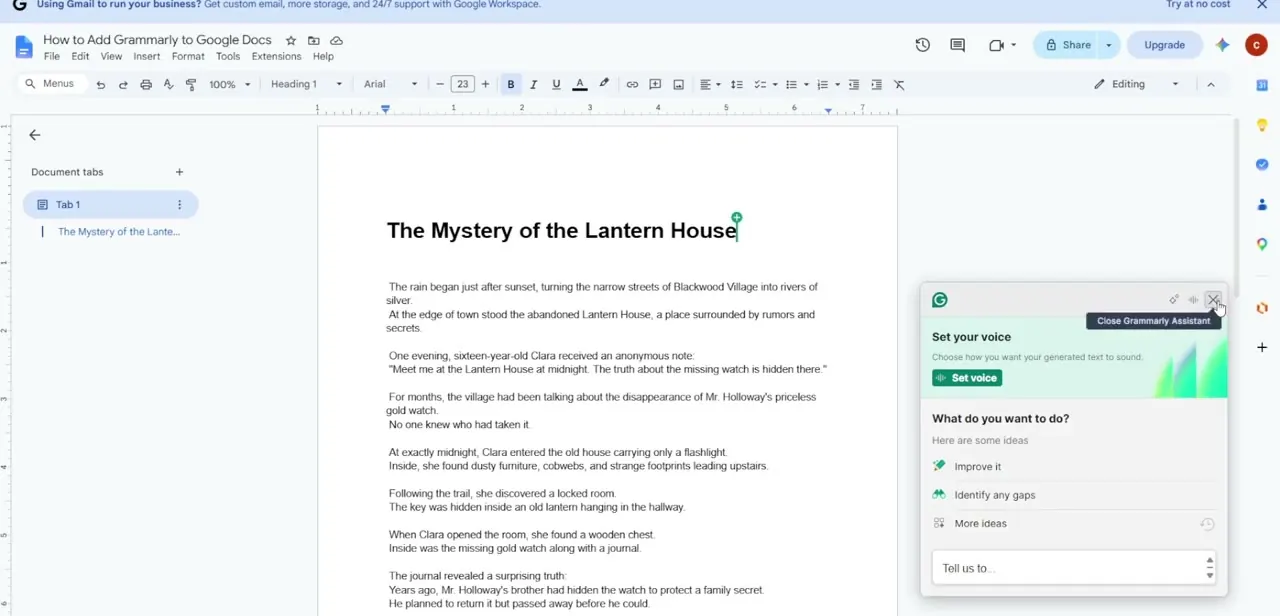The width and height of the screenshot is (1280, 616).
Task: Insert a link
Action: [632, 85]
